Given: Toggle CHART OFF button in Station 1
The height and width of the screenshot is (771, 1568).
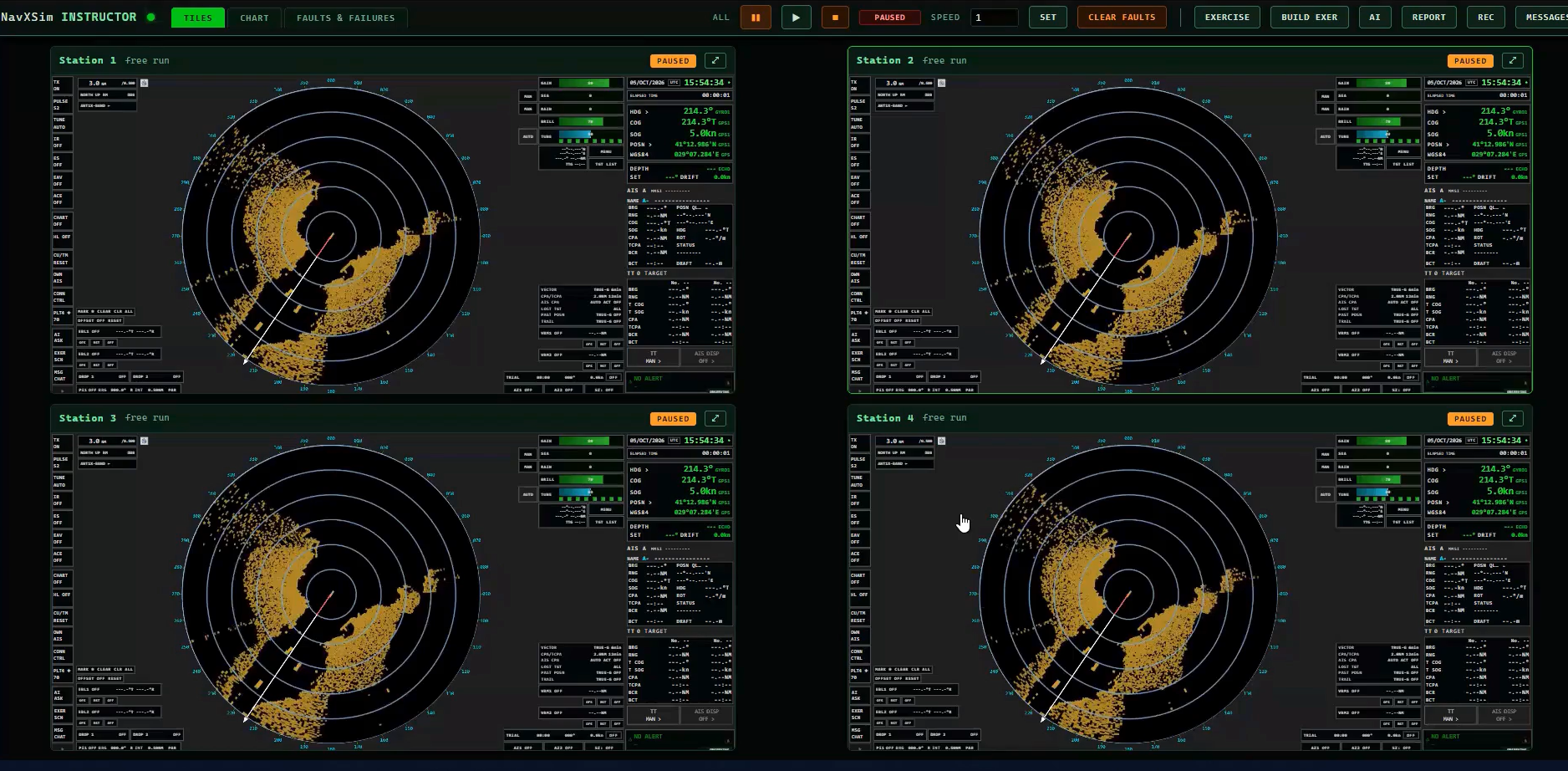Looking at the screenshot, I should coord(61,221).
